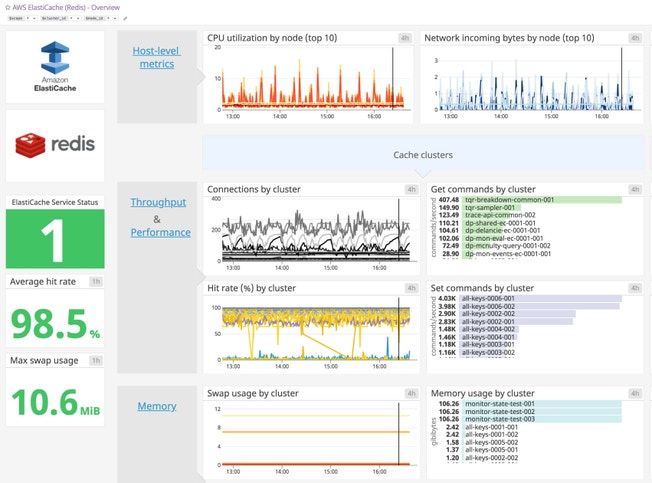Click the 'Connections by cluster' widget title
The height and width of the screenshot is (483, 652).
[254, 189]
